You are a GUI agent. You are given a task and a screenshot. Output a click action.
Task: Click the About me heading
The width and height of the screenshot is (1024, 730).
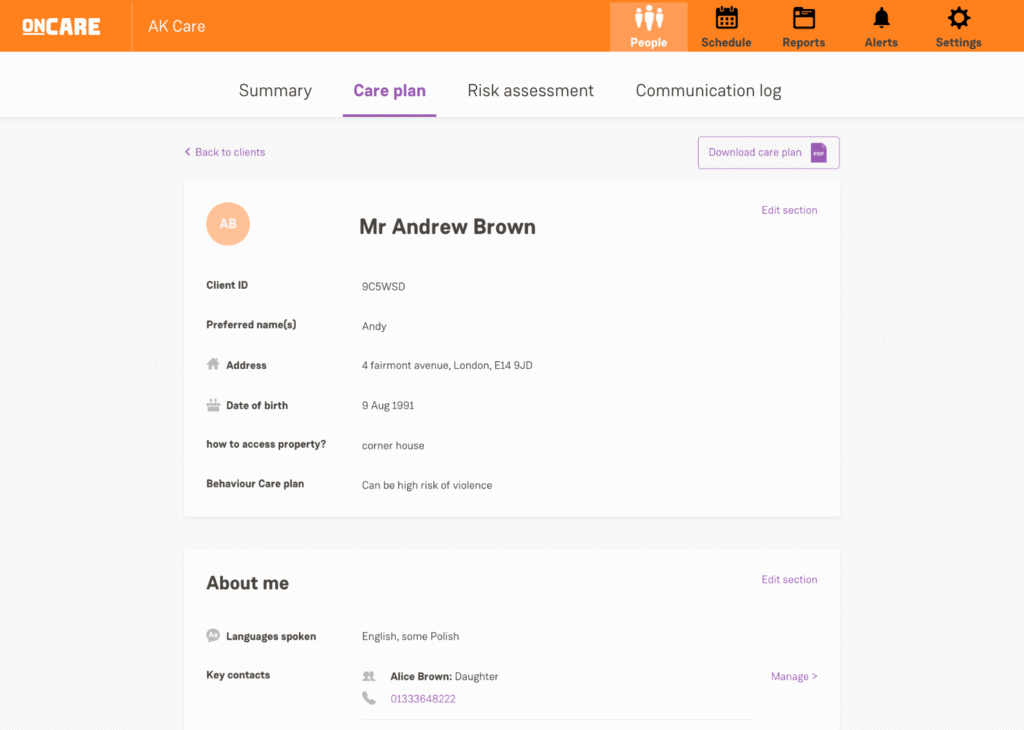point(248,583)
